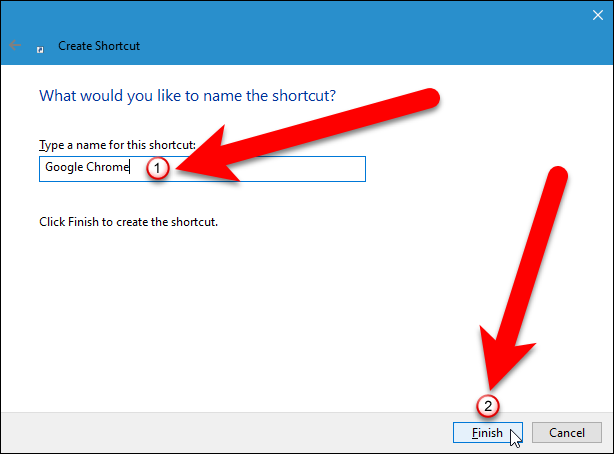
Task: Click the "Create Shortcut" title text
Action: coord(99,46)
